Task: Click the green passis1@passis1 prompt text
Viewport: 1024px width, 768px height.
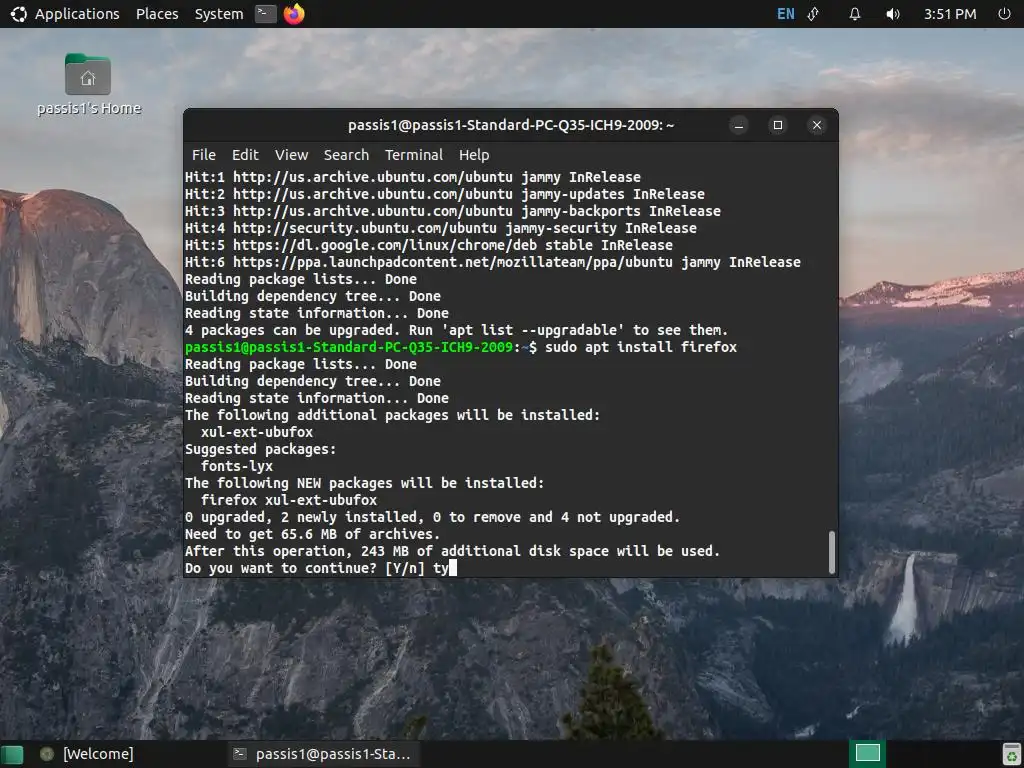Action: 349,347
